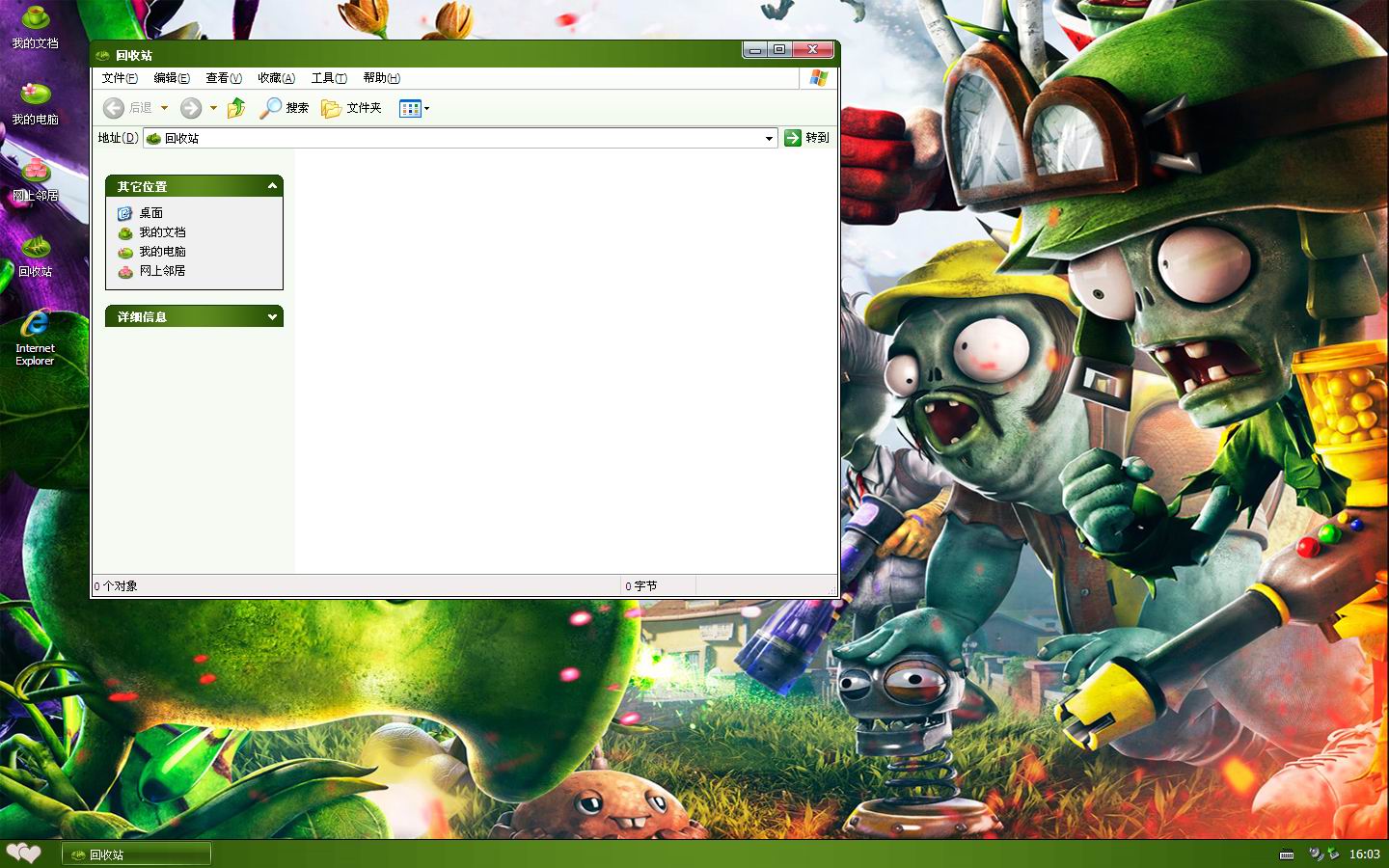Open the 网上邻居 link in sidebar
The width and height of the screenshot is (1389, 868).
162,271
